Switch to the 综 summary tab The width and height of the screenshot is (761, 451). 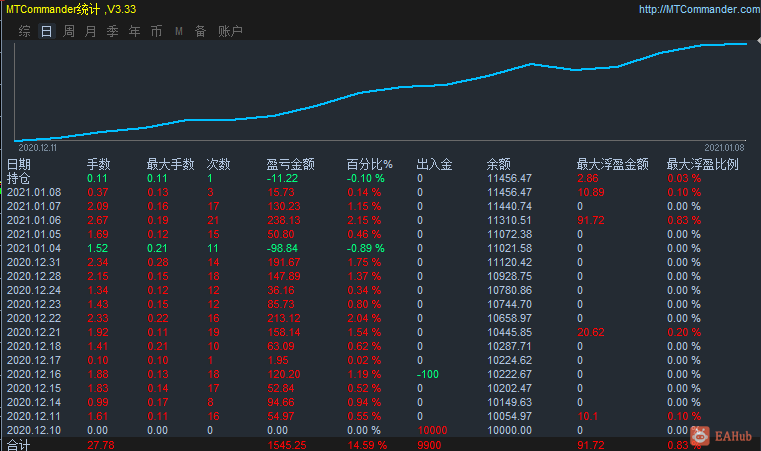tap(24, 32)
